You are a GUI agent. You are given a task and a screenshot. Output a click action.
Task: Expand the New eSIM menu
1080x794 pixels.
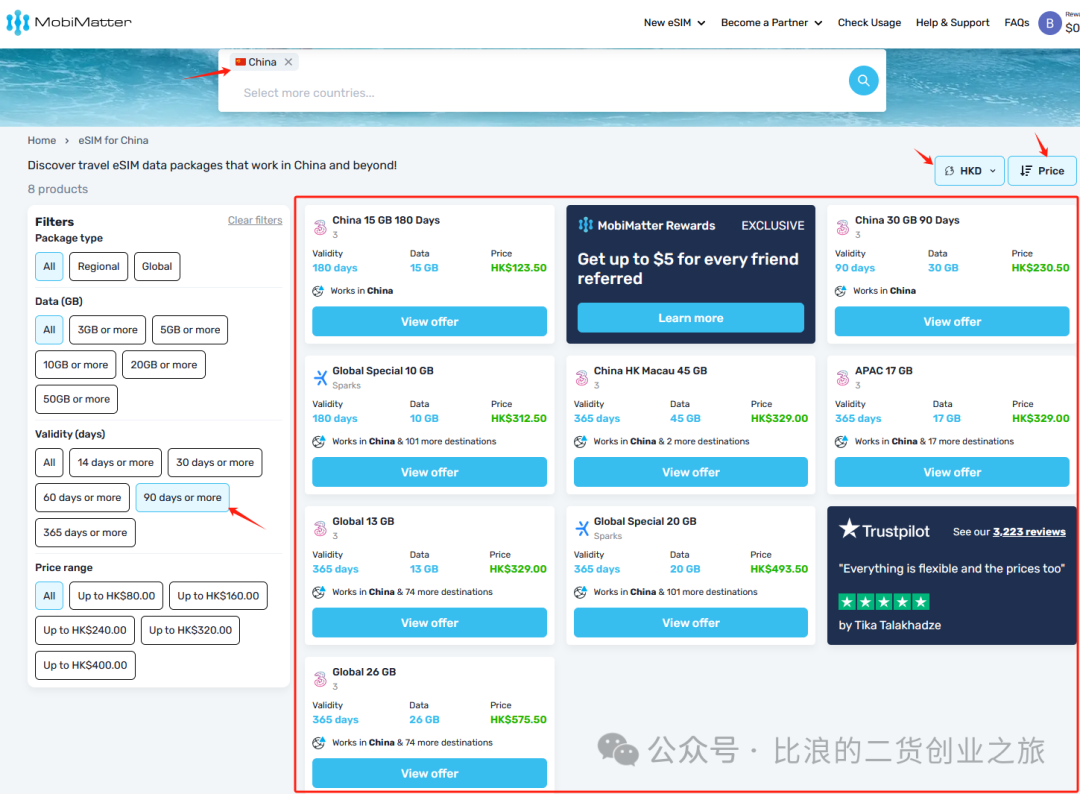(674, 23)
